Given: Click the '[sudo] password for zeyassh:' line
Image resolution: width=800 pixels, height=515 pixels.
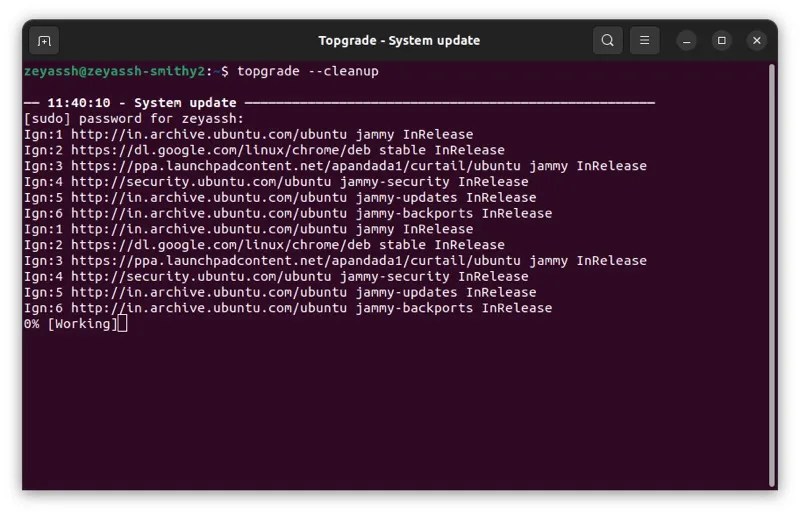Looking at the screenshot, I should coord(134,118).
